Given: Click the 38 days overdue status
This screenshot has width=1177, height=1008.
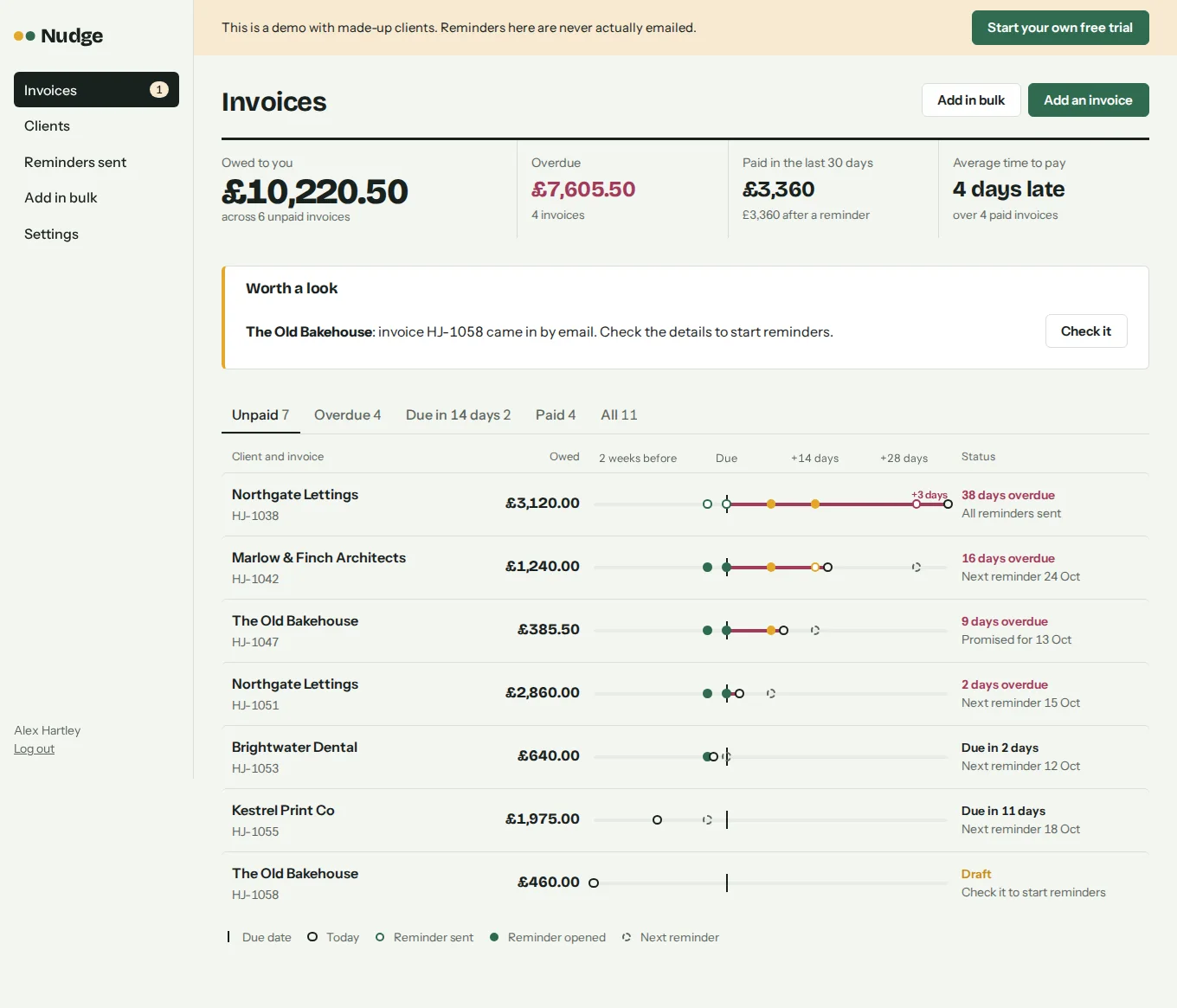Looking at the screenshot, I should [1008, 496].
